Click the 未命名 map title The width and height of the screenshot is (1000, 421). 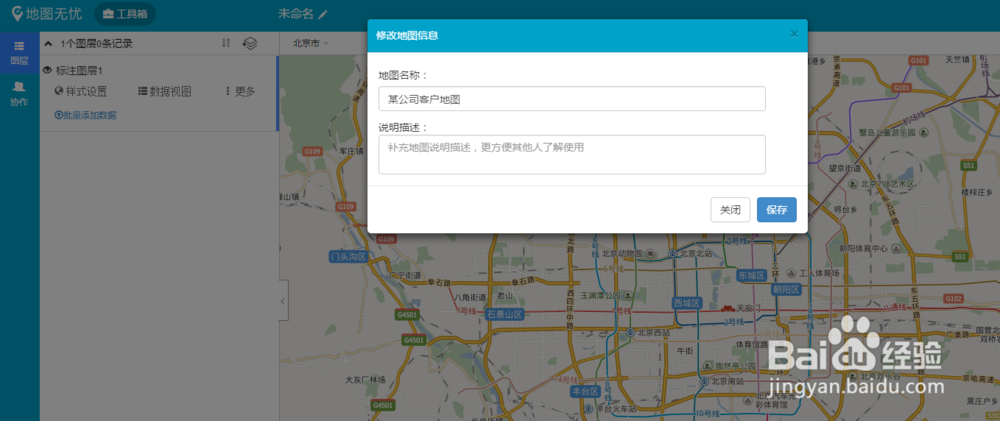coord(296,14)
